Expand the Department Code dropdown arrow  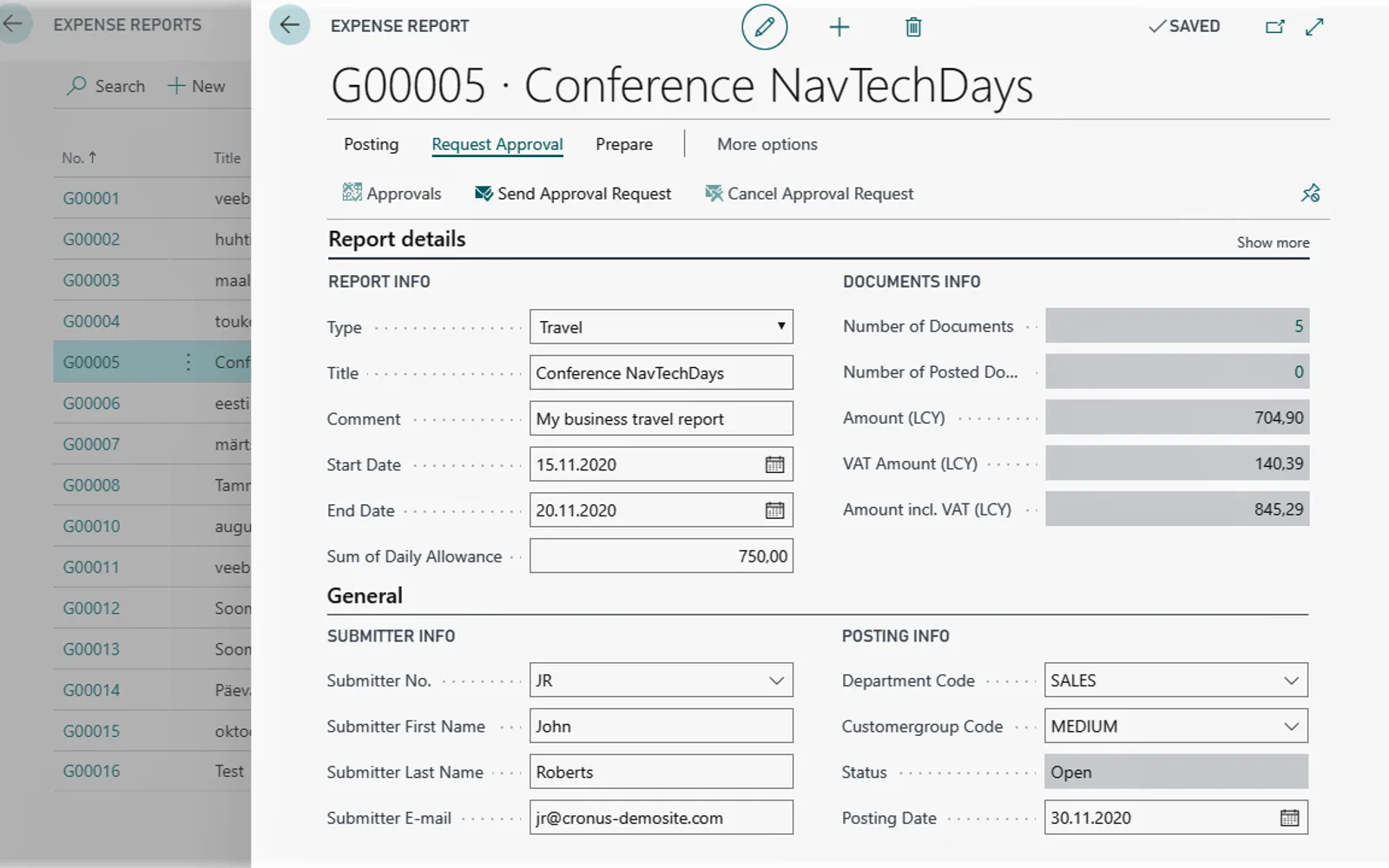point(1291,681)
